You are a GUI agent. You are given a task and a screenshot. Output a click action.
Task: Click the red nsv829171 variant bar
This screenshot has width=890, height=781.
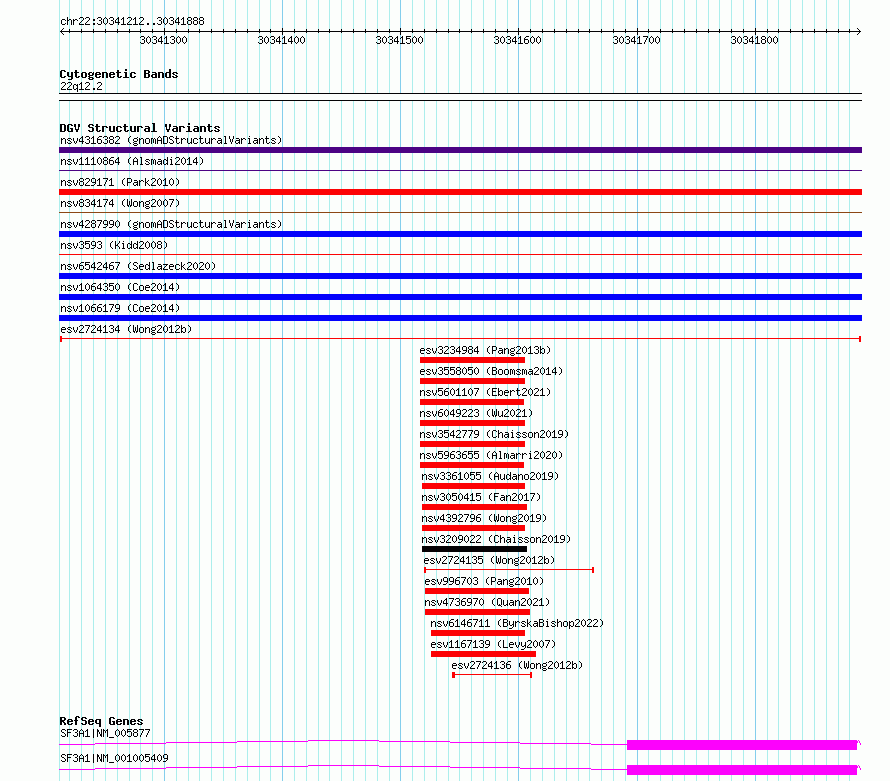click(x=460, y=192)
